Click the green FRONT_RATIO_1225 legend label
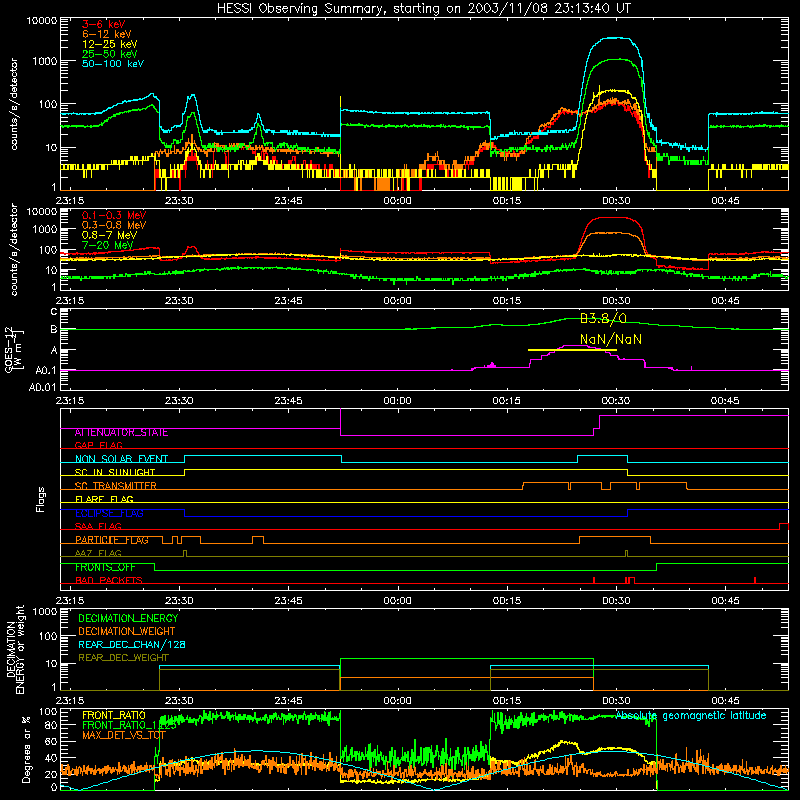The width and height of the screenshot is (800, 800). click(x=129, y=726)
